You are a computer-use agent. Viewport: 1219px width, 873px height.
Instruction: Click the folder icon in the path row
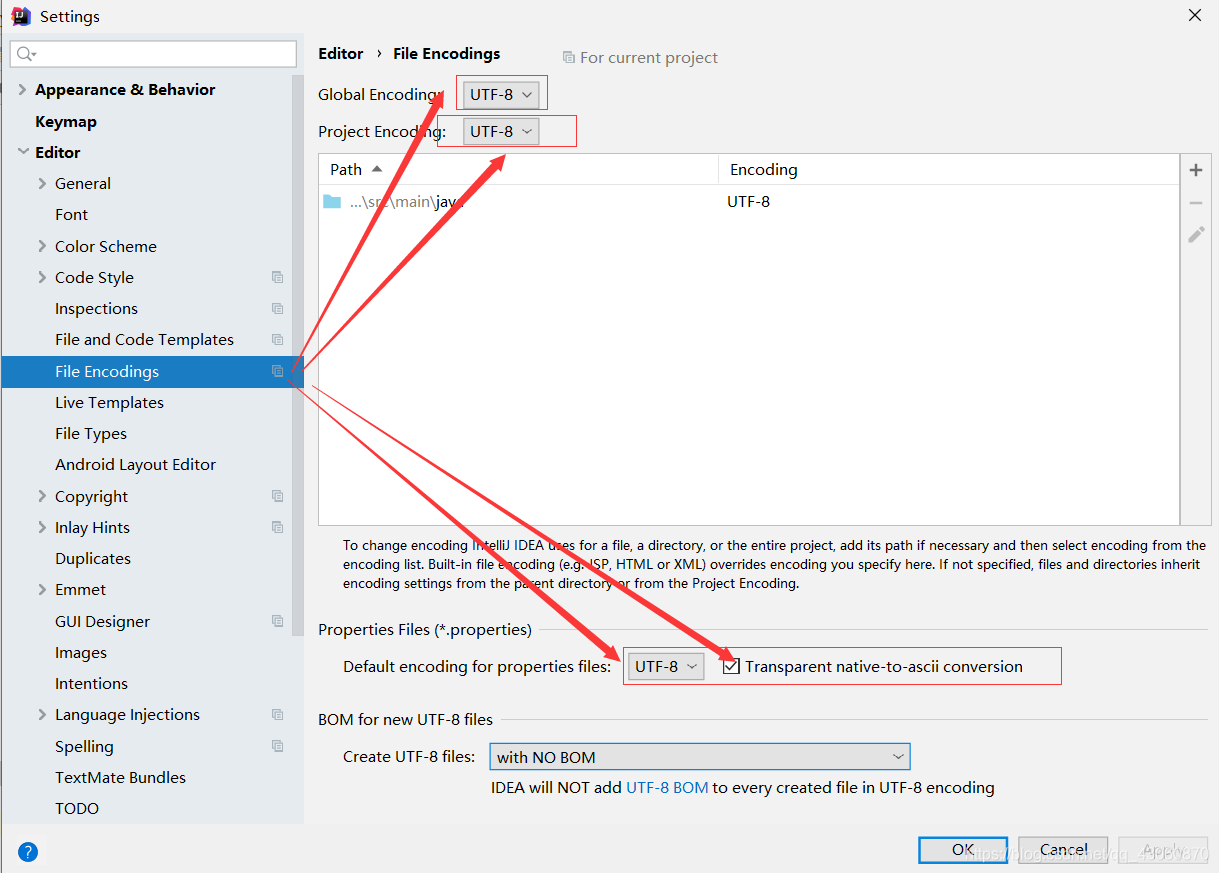332,202
